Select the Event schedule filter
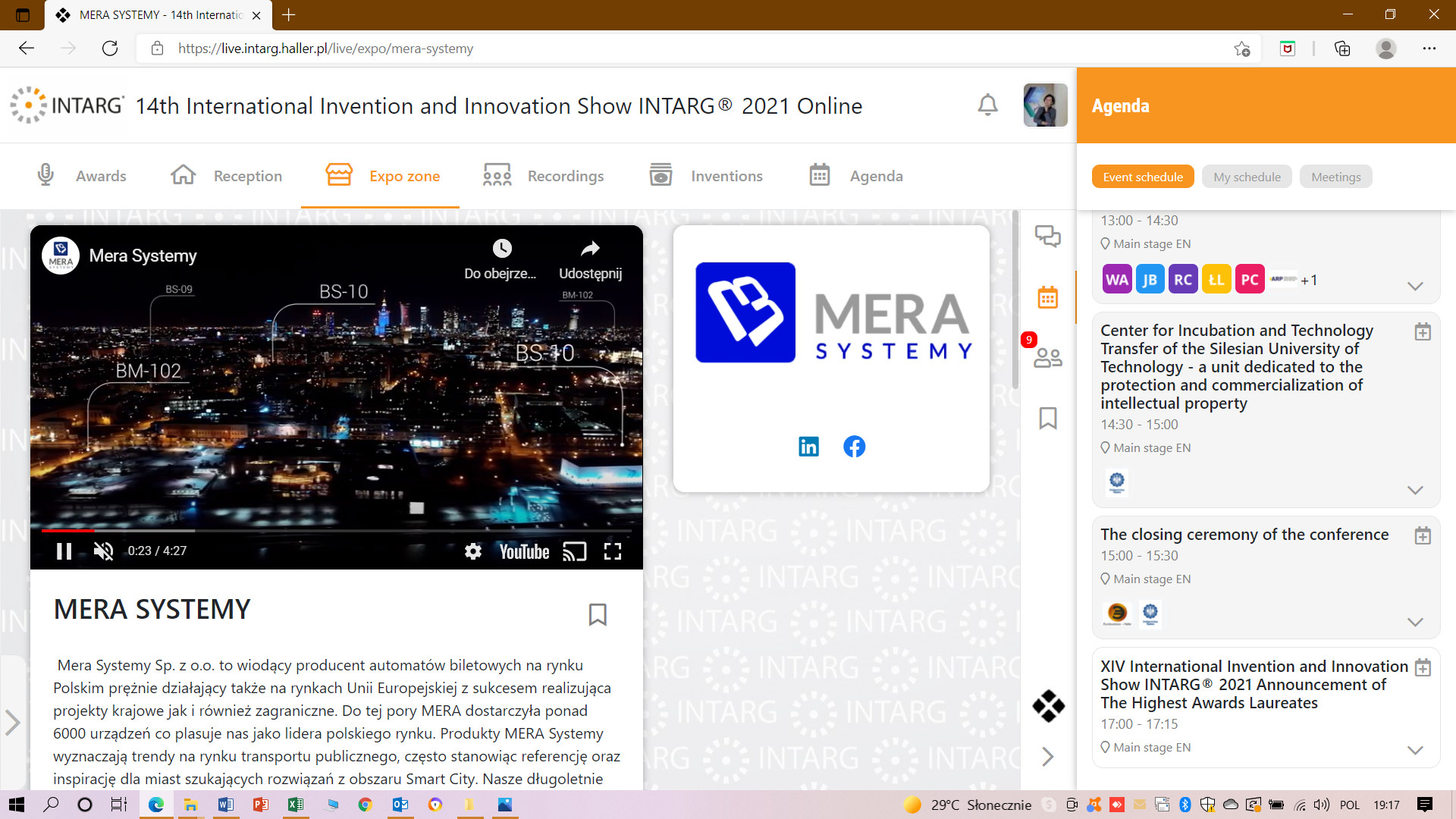The width and height of the screenshot is (1456, 819). tap(1143, 177)
